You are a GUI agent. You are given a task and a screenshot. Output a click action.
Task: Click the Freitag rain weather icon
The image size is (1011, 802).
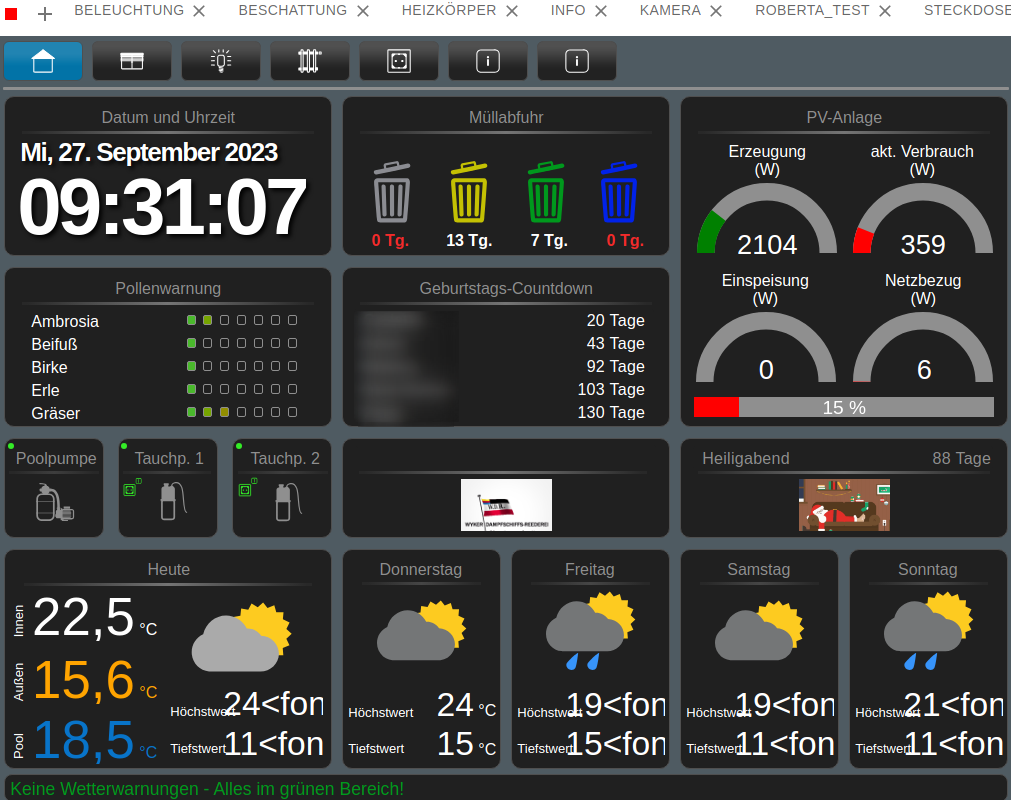[590, 632]
